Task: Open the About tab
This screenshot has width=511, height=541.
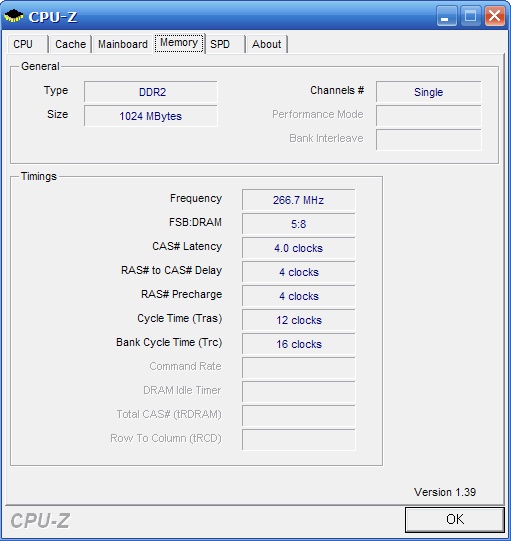Action: [266, 44]
